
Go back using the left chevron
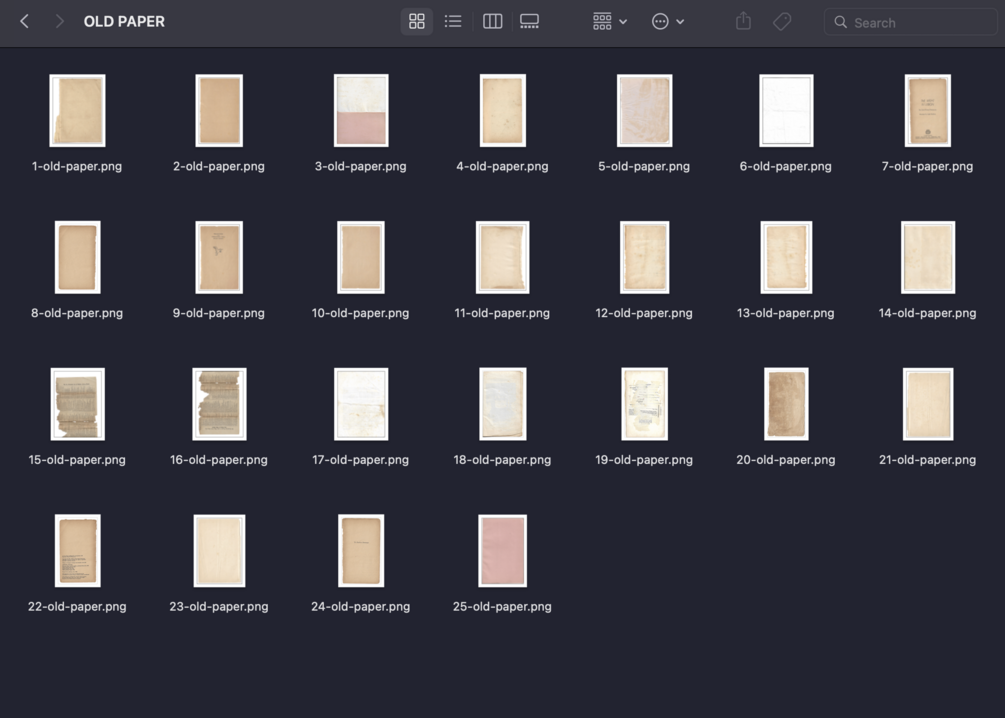coord(24,22)
